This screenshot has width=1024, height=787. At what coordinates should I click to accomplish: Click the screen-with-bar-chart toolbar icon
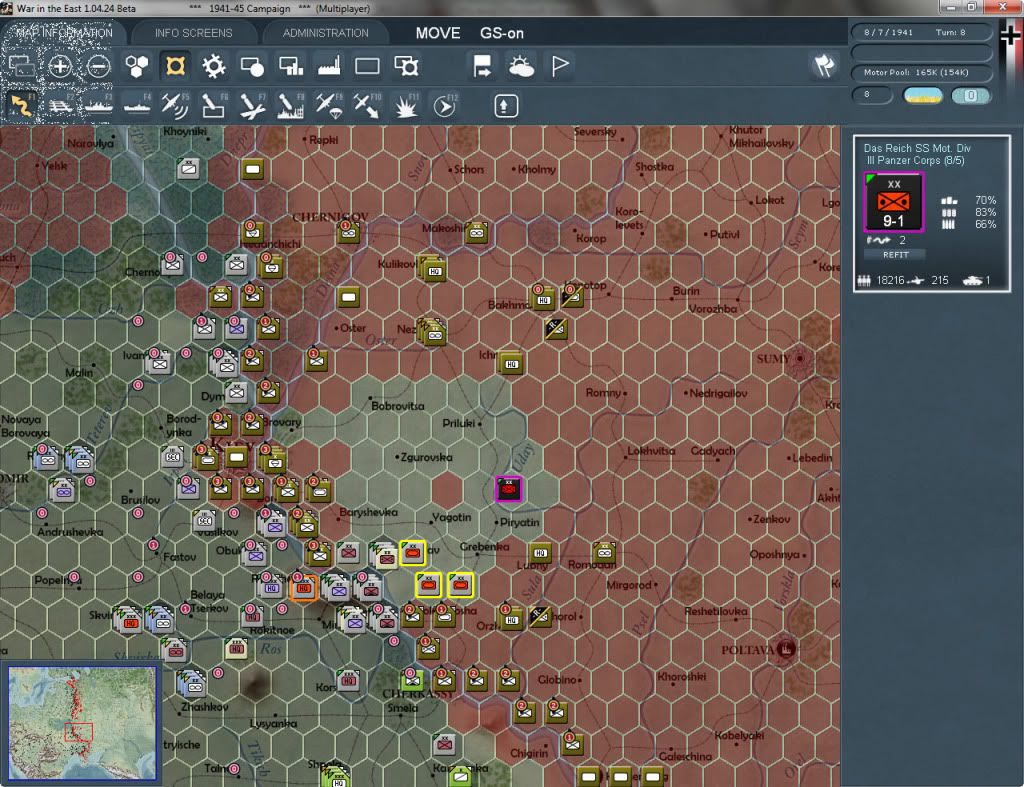tap(291, 66)
